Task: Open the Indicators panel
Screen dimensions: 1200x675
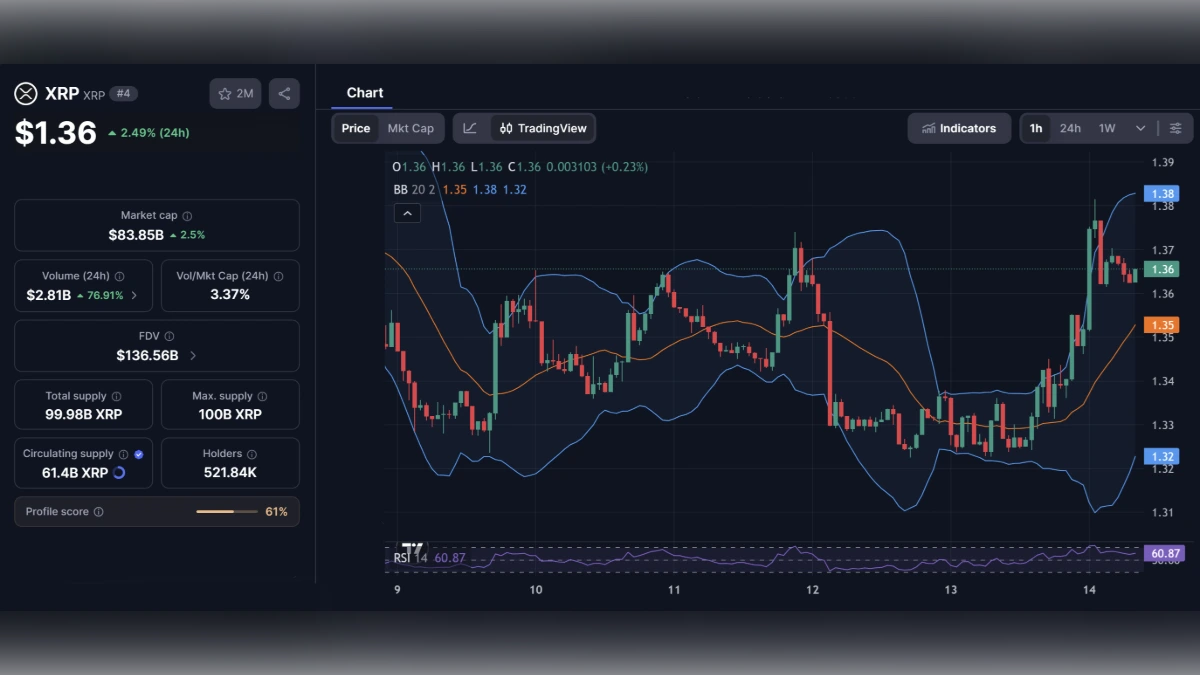Action: (958, 128)
